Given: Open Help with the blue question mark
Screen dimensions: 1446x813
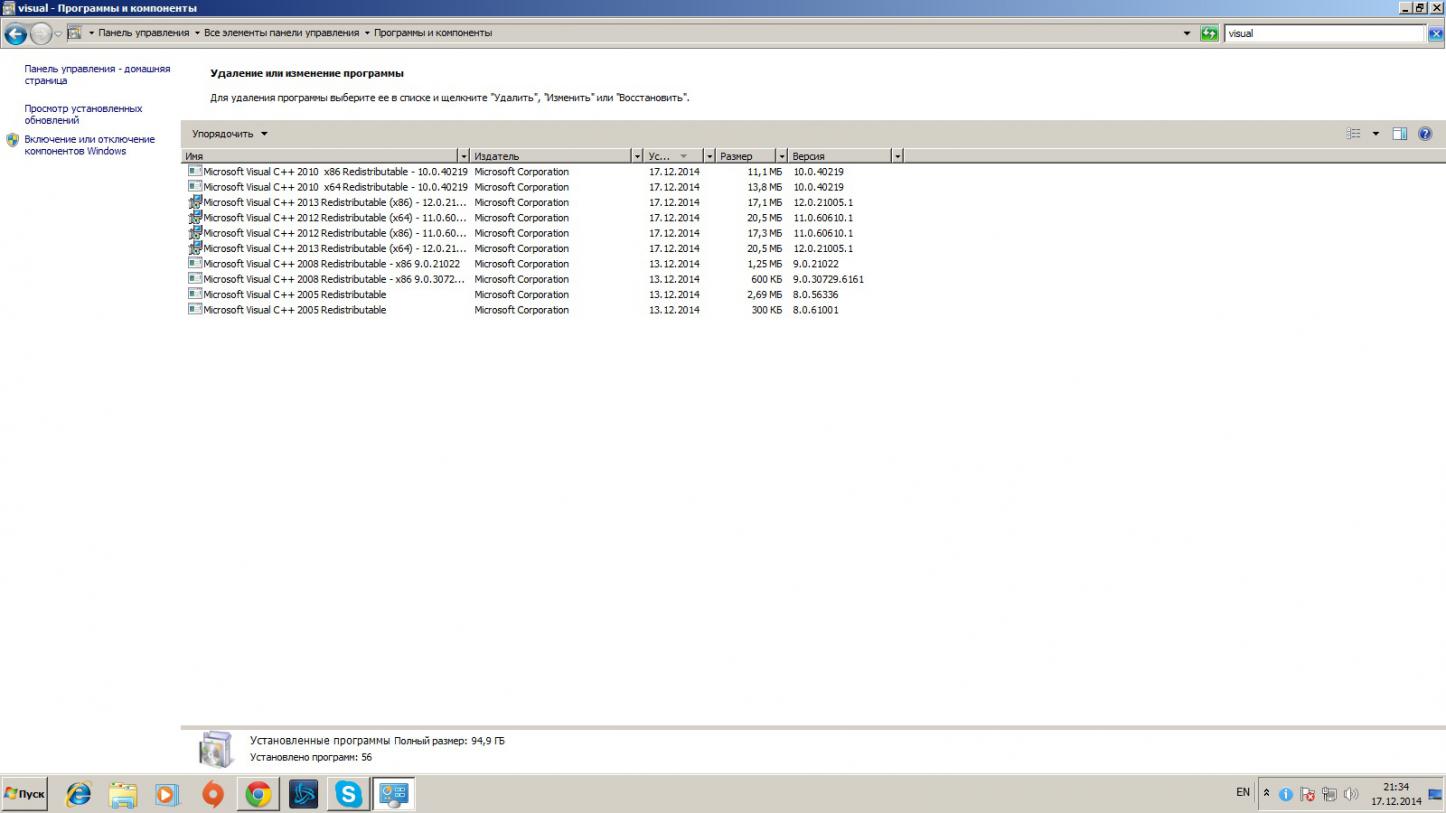Looking at the screenshot, I should coord(1425,134).
